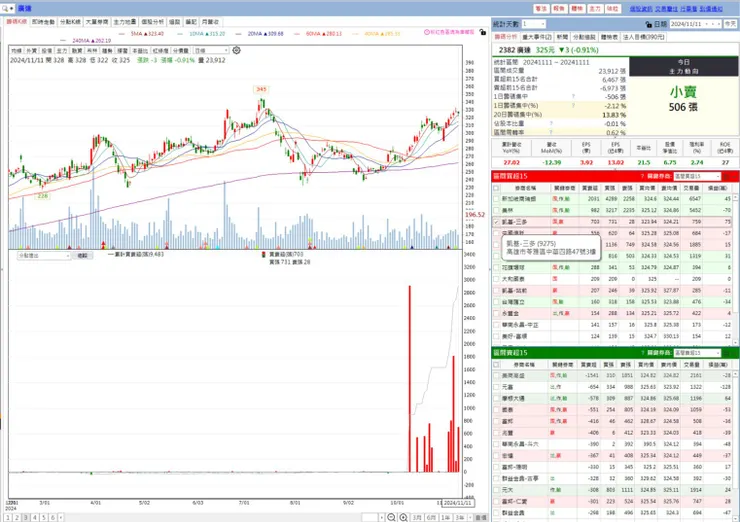Open the stock search magnifier icon
This screenshot has height=522, width=740.
click(x=5, y=8)
